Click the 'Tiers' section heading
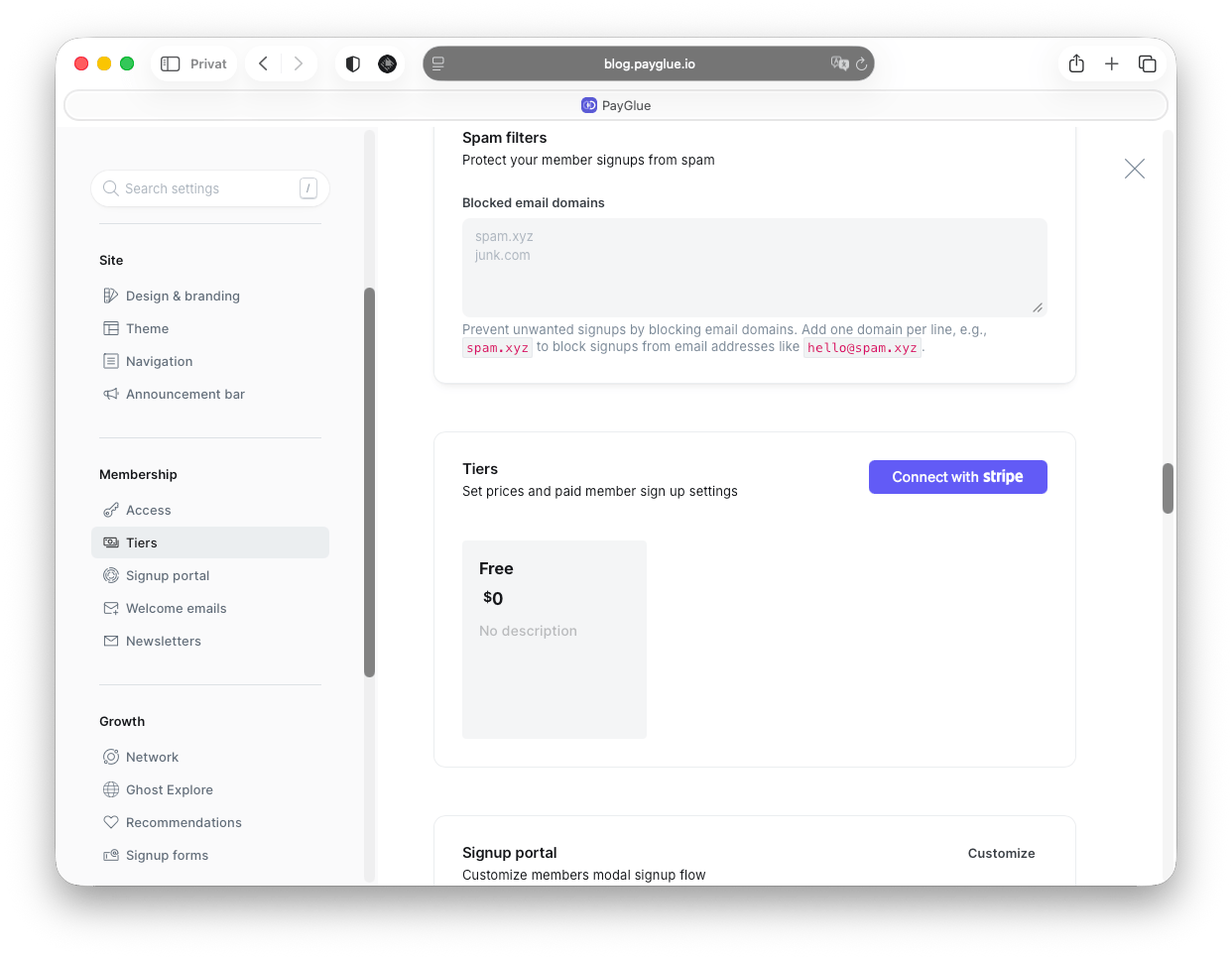The width and height of the screenshot is (1232, 959). (x=480, y=469)
